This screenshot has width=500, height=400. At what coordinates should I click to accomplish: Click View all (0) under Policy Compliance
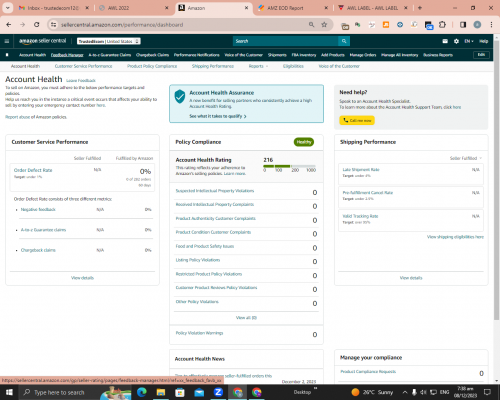pyautogui.click(x=246, y=318)
